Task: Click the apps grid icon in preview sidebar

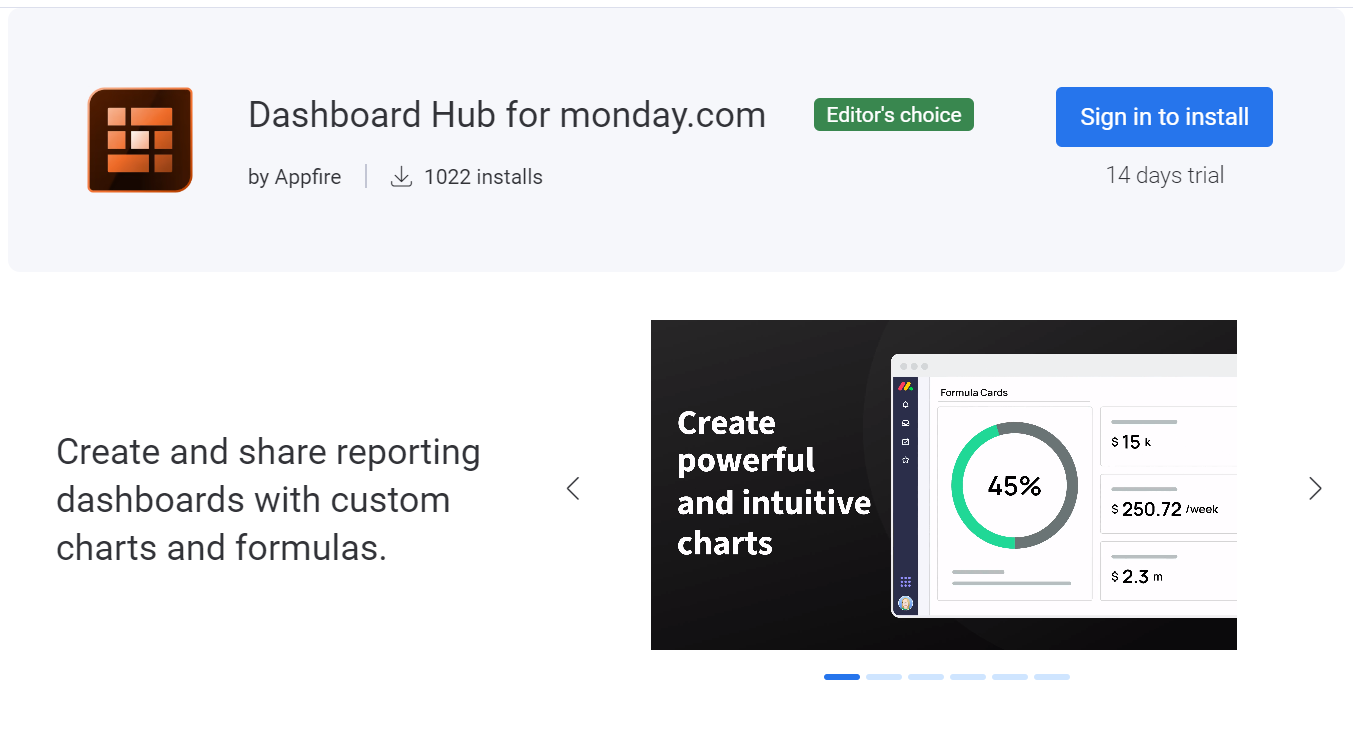Action: (x=906, y=582)
